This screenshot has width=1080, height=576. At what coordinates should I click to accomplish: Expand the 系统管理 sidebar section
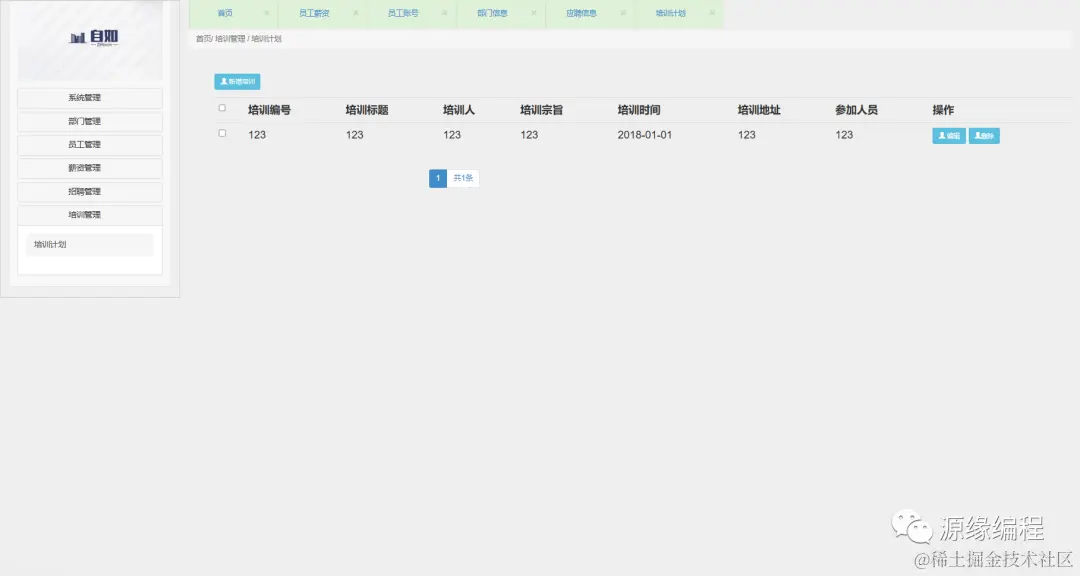click(x=90, y=98)
